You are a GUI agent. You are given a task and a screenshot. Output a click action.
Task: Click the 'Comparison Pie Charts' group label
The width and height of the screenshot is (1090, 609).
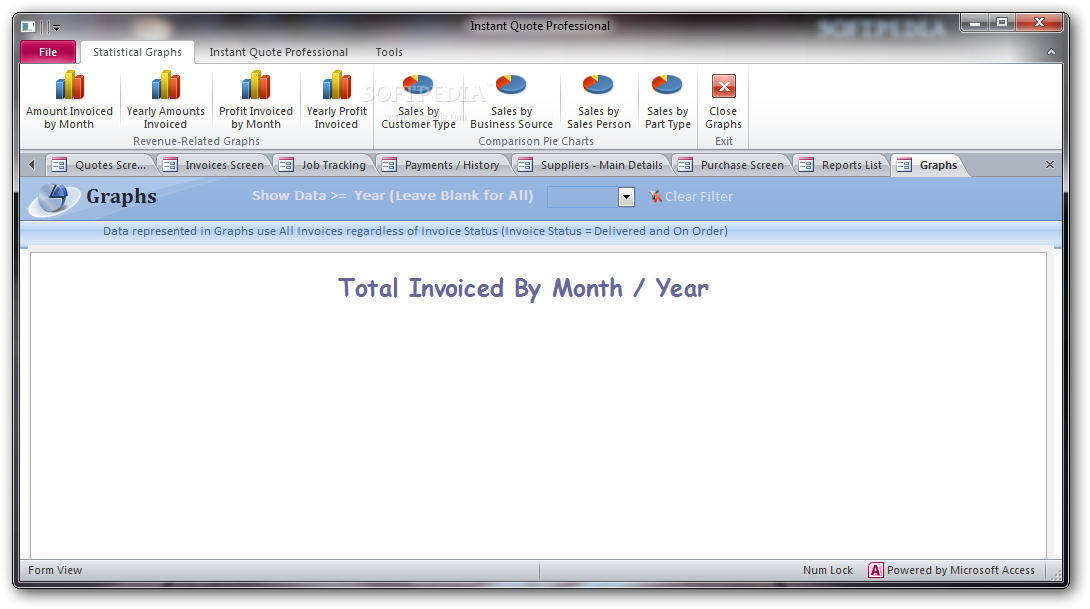(x=536, y=141)
